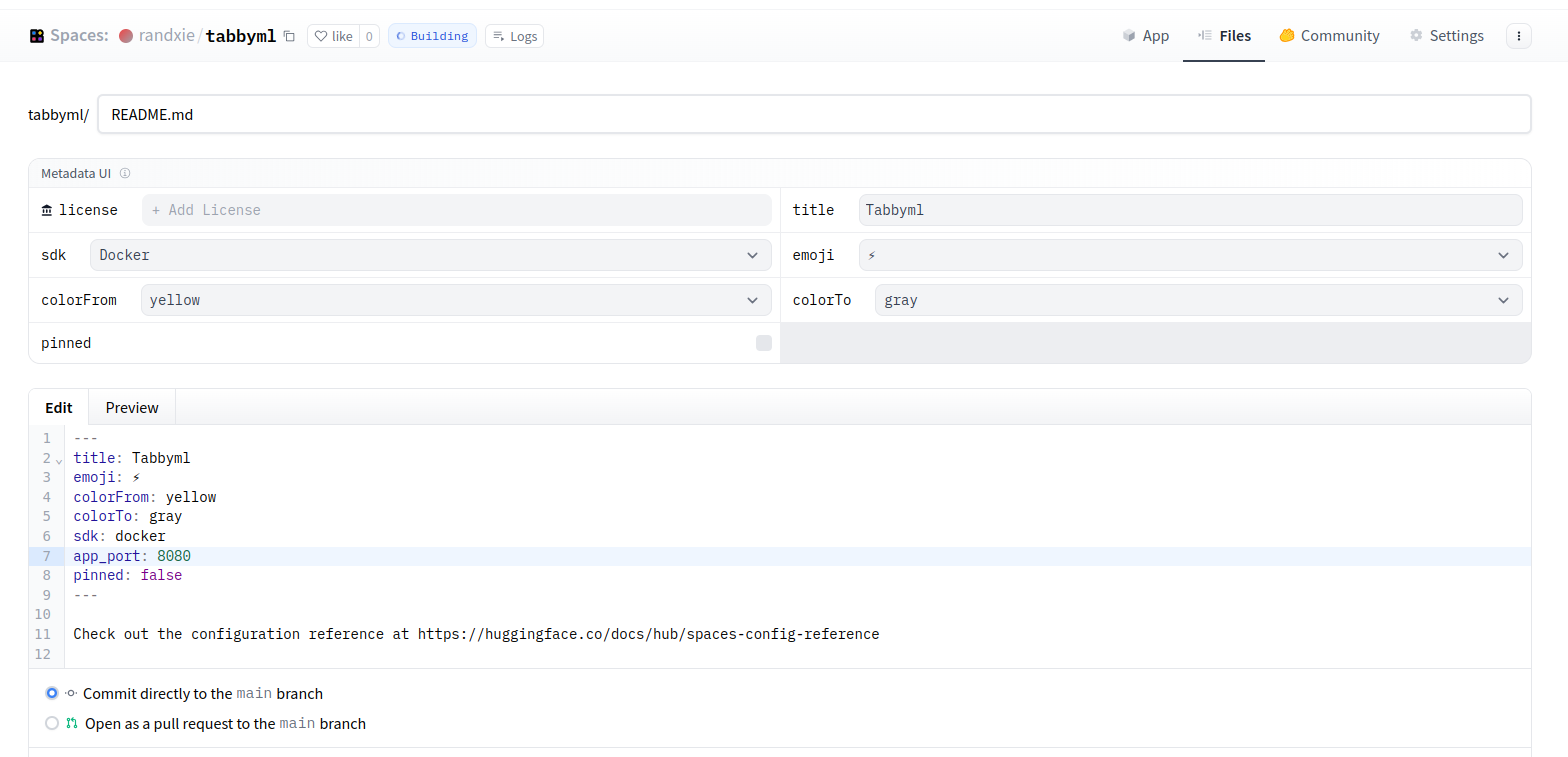The width and height of the screenshot is (1568, 757).
Task: Click the tabbyml/ path label
Action: (59, 115)
